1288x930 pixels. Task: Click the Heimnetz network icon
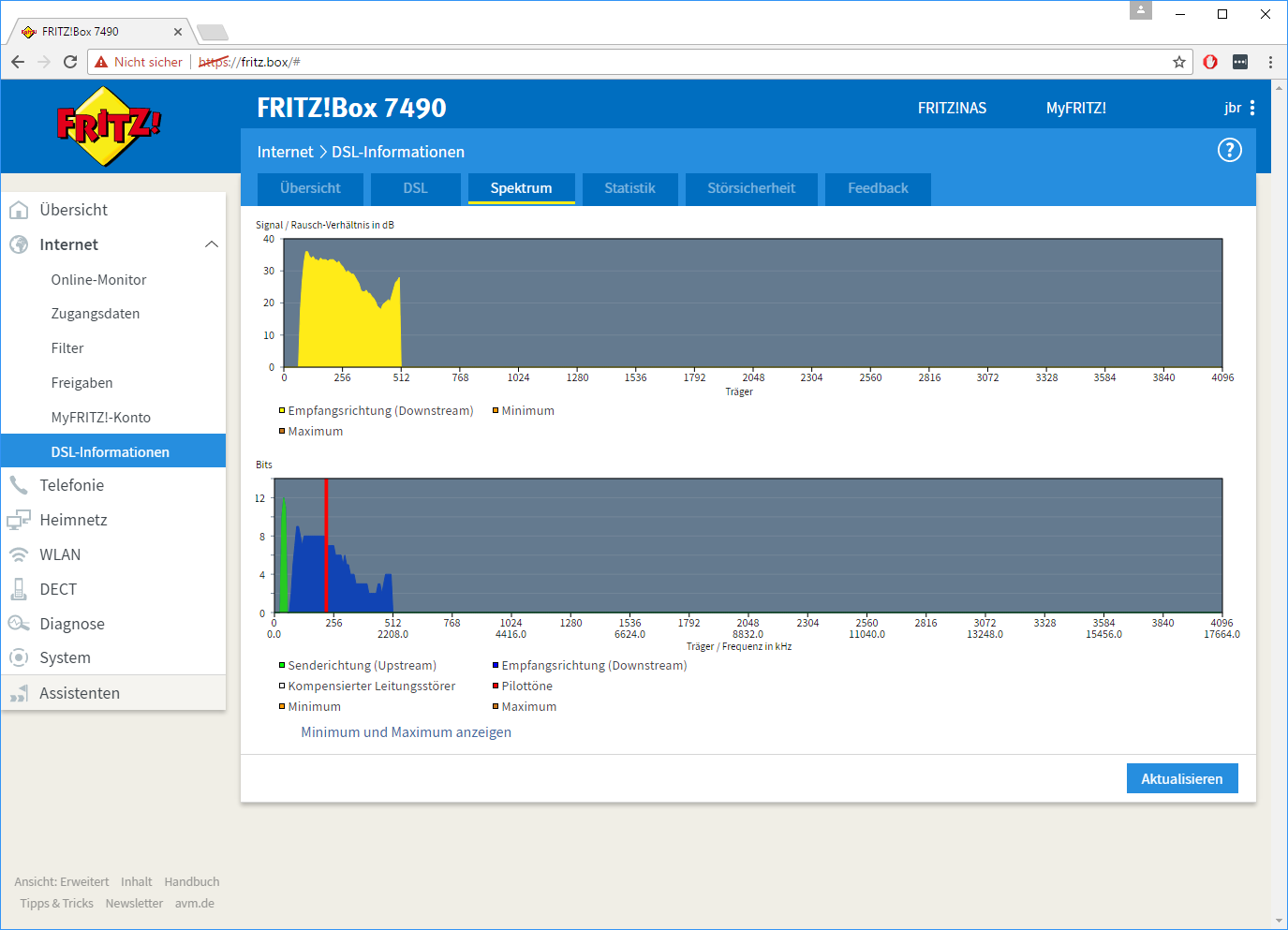click(x=19, y=520)
